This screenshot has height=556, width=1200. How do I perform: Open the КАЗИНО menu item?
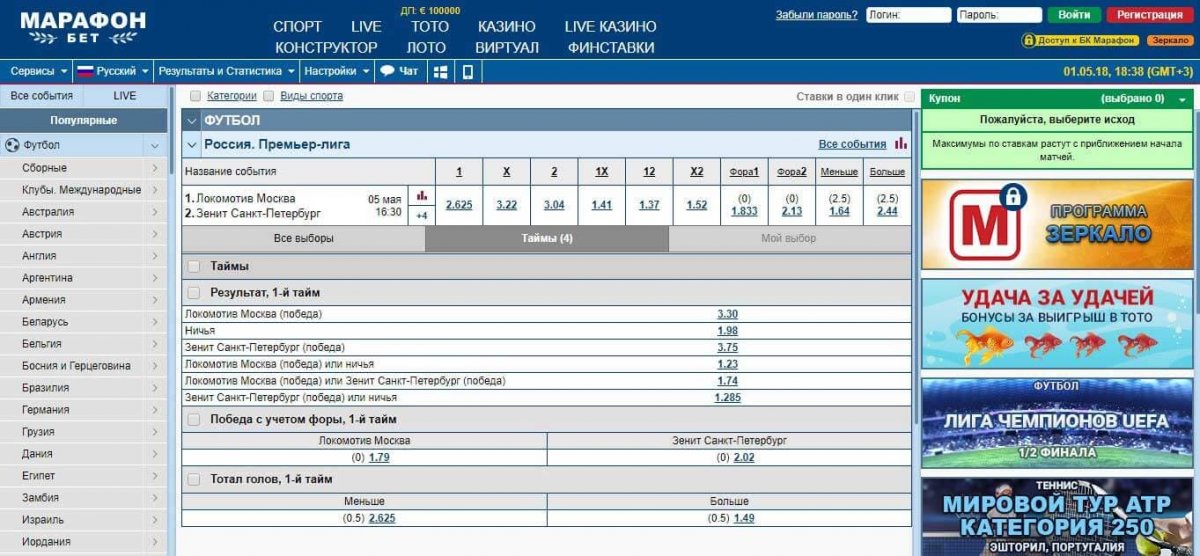[506, 27]
